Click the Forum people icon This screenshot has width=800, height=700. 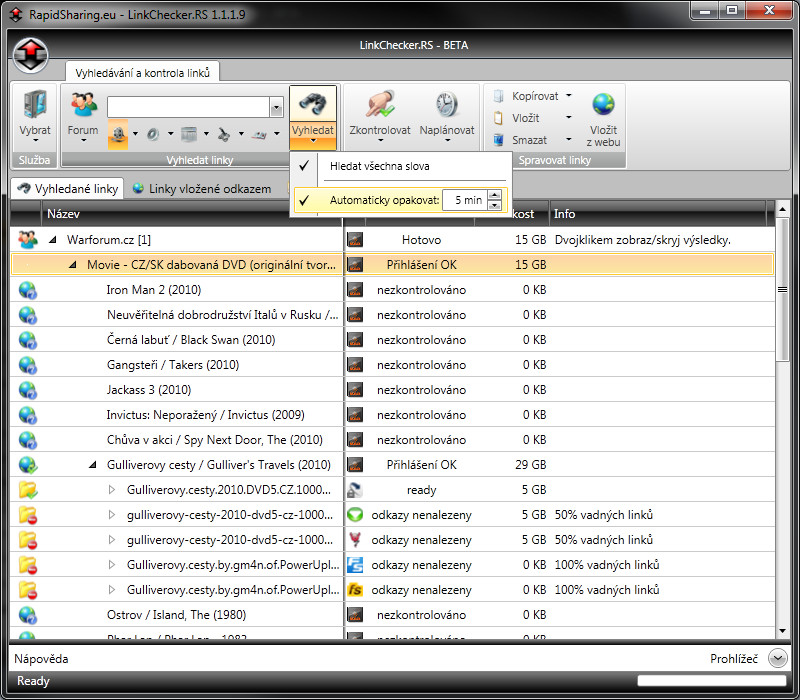(83, 104)
